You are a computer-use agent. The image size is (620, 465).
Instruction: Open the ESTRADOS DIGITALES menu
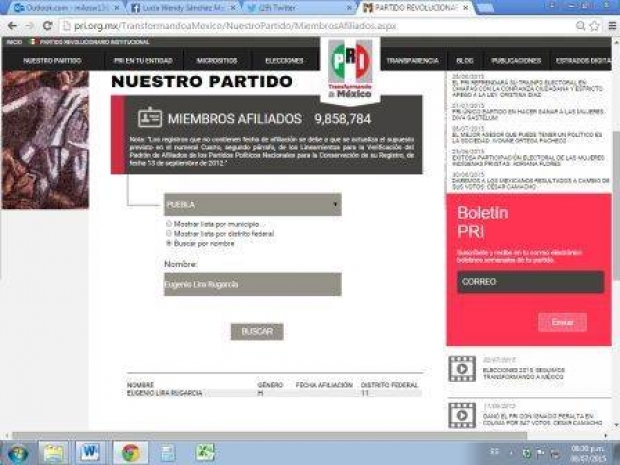coord(583,60)
